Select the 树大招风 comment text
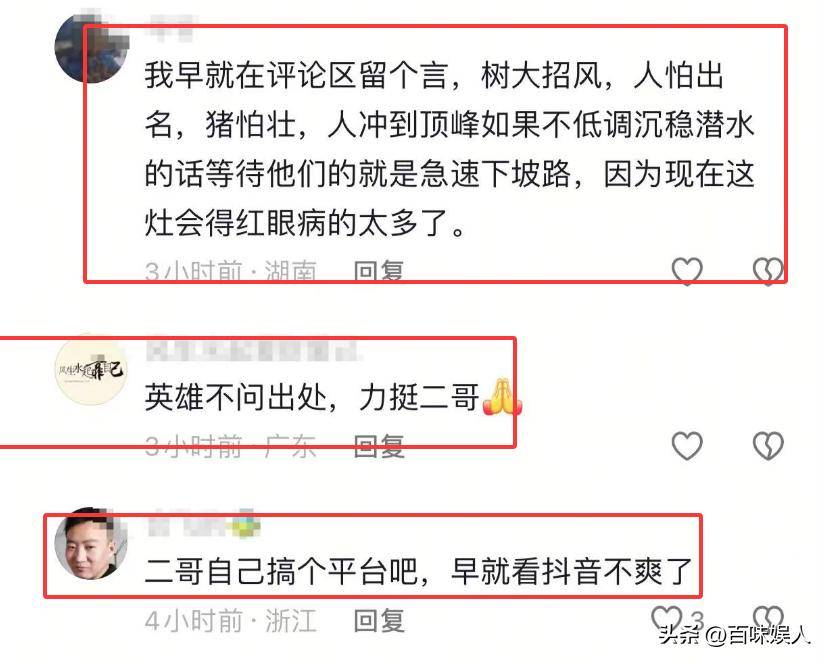 pos(449,149)
